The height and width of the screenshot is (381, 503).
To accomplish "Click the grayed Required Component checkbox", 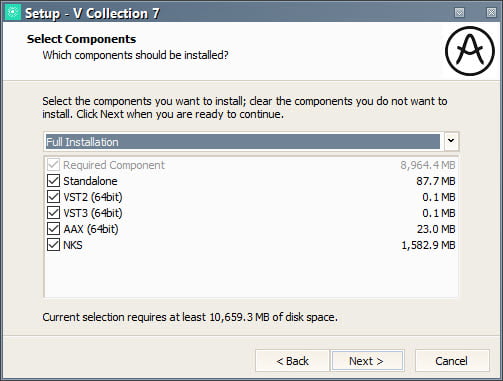I will (x=53, y=165).
